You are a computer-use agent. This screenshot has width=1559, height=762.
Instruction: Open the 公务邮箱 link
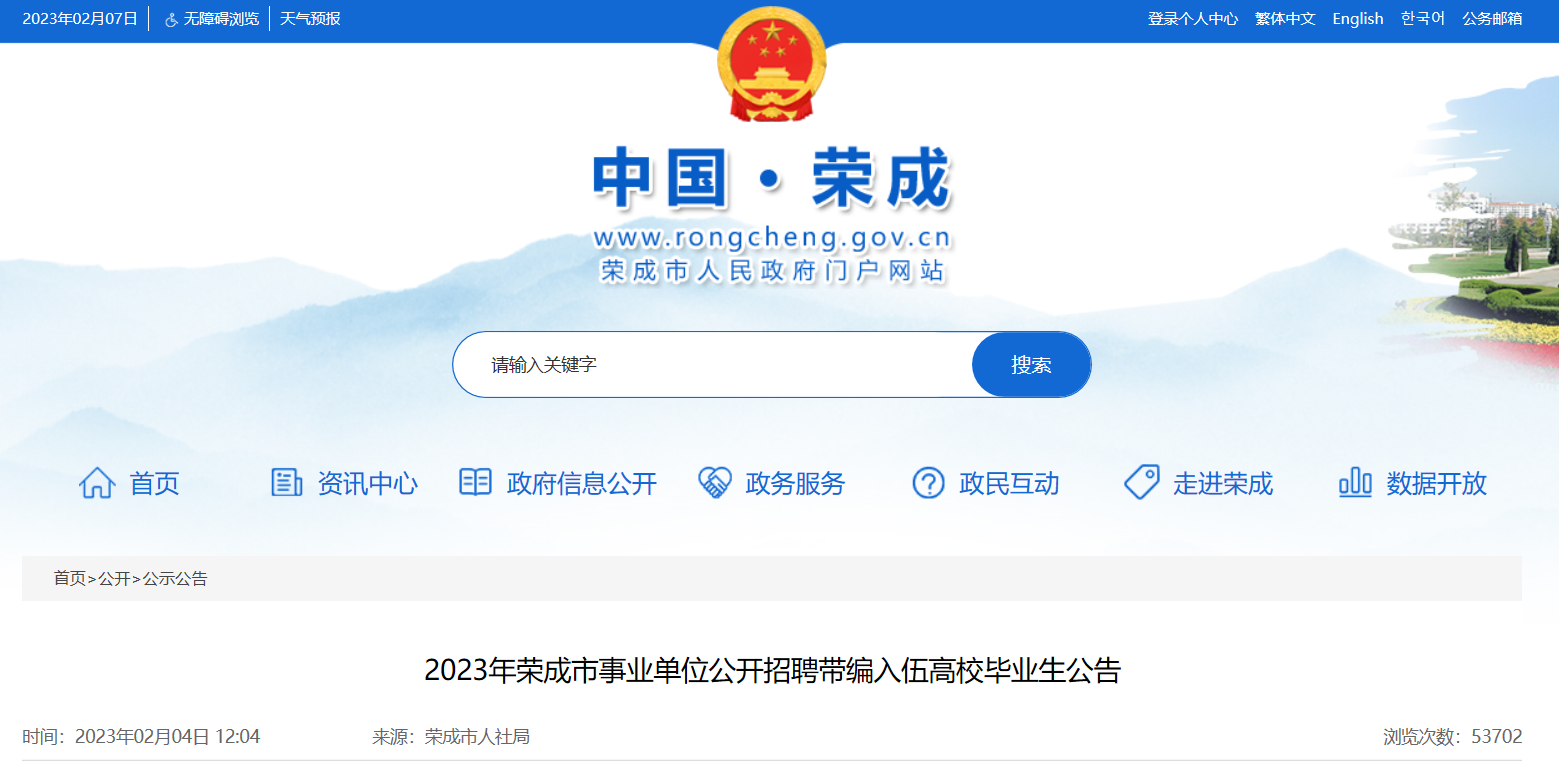click(x=1492, y=19)
